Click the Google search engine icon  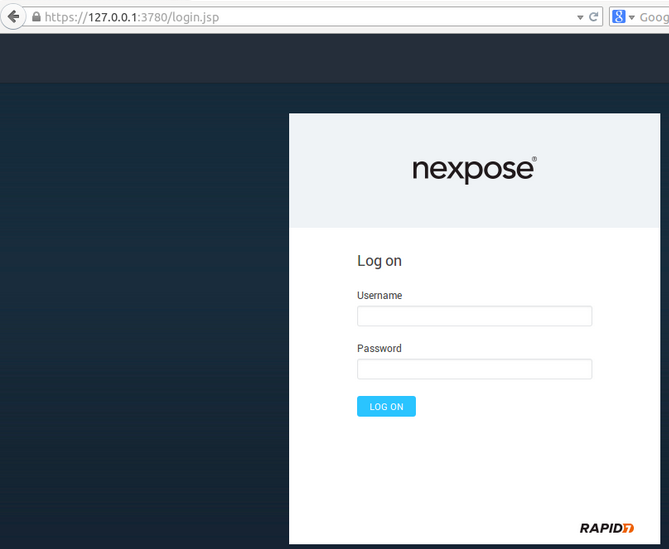pyautogui.click(x=618, y=17)
